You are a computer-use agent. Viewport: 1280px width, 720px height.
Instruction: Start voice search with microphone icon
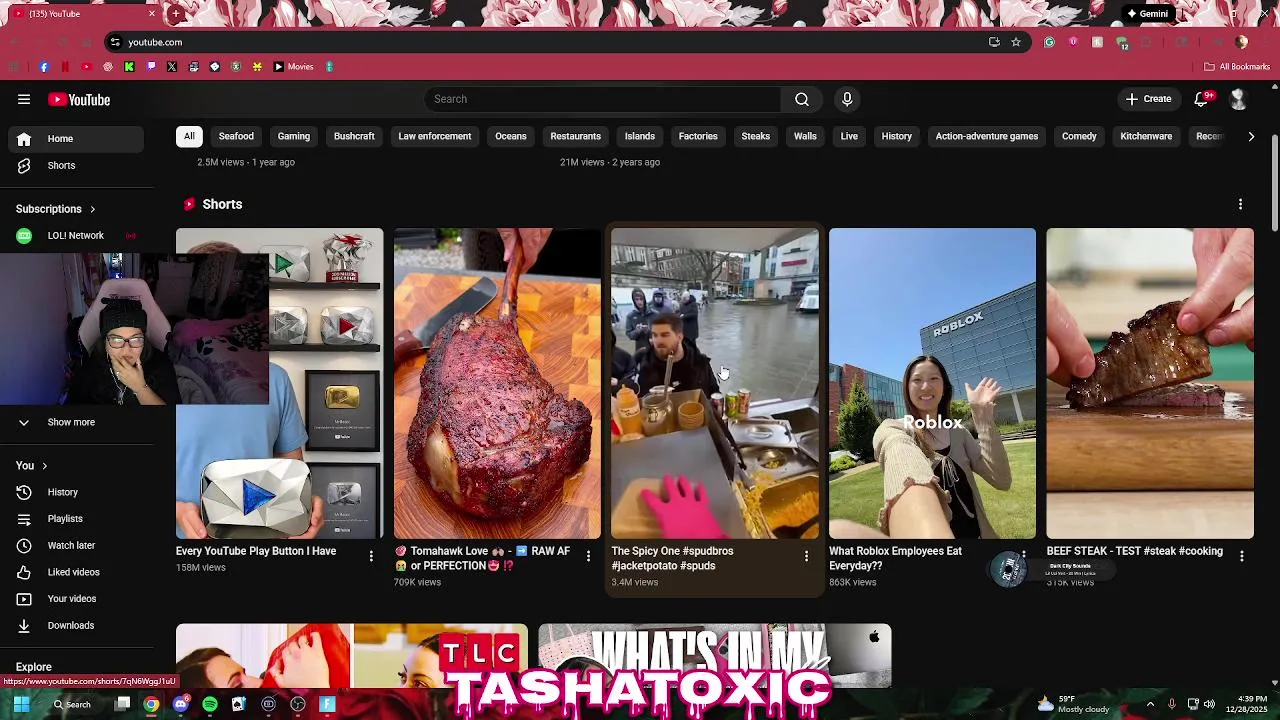point(847,99)
